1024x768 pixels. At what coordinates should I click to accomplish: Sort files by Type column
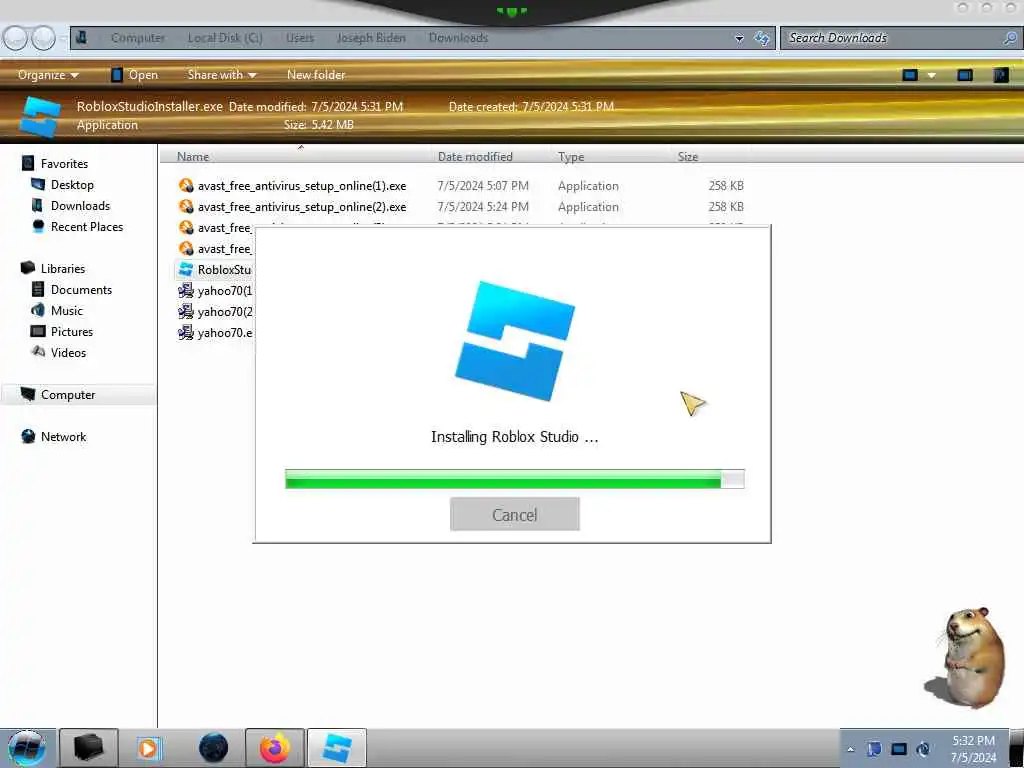pos(571,157)
